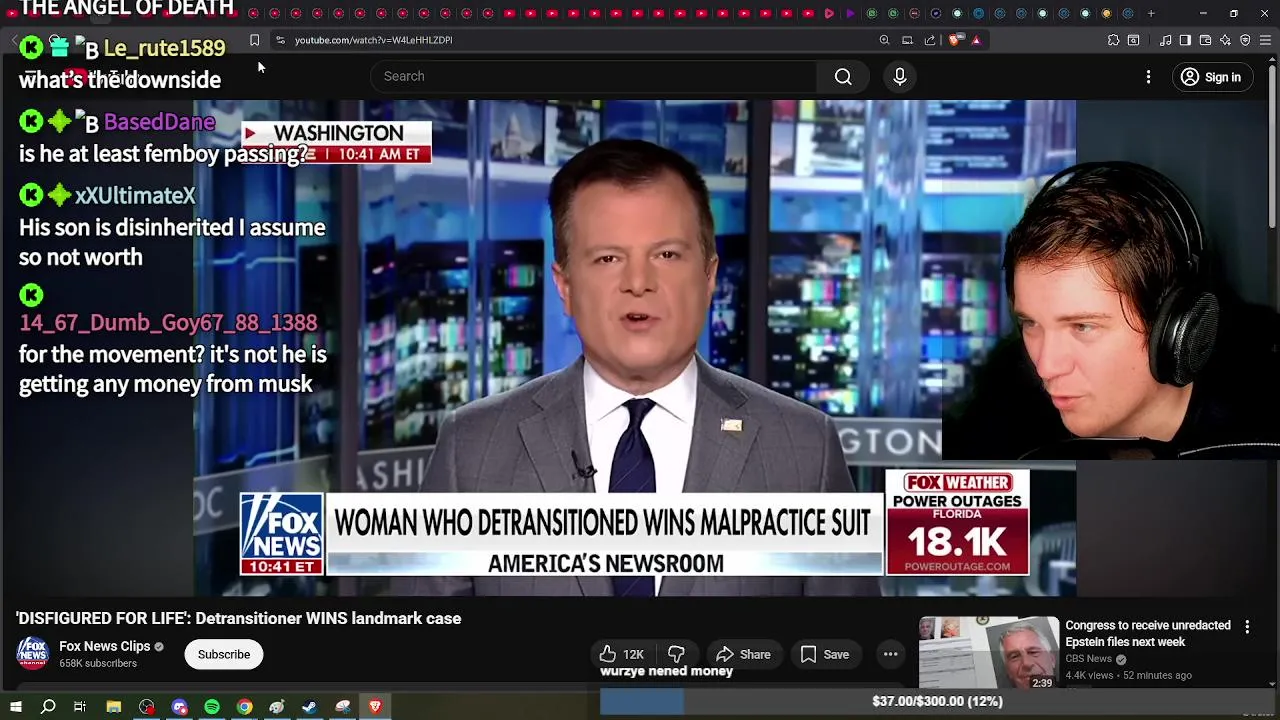Click the Fox News channel avatar
Image resolution: width=1280 pixels, height=720 pixels.
click(32, 654)
